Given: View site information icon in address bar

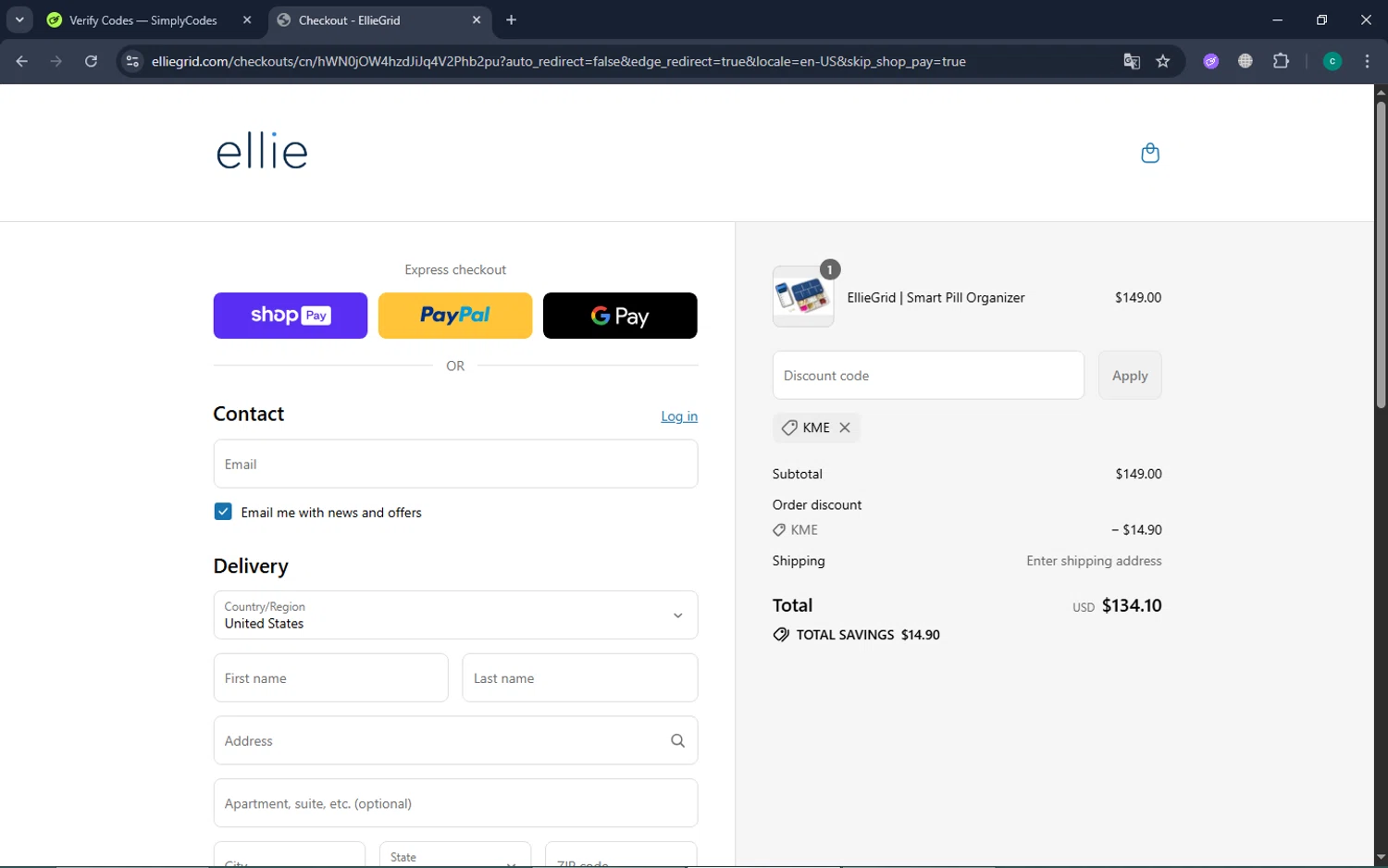Looking at the screenshot, I should coord(132,61).
